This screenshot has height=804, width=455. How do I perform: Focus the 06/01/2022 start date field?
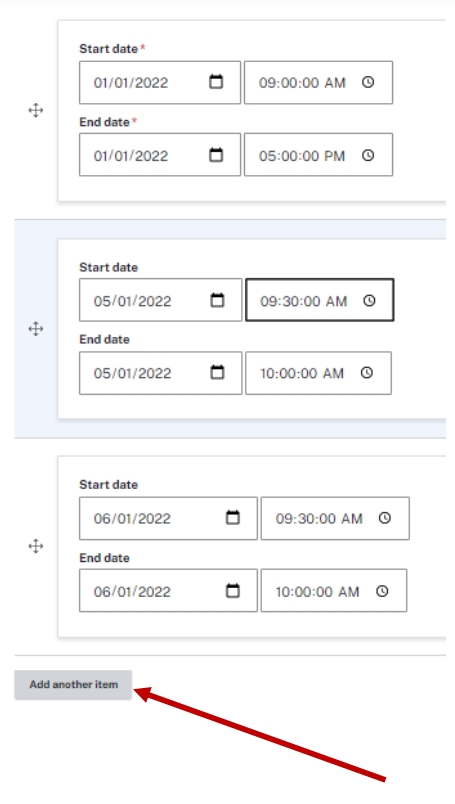tap(168, 518)
